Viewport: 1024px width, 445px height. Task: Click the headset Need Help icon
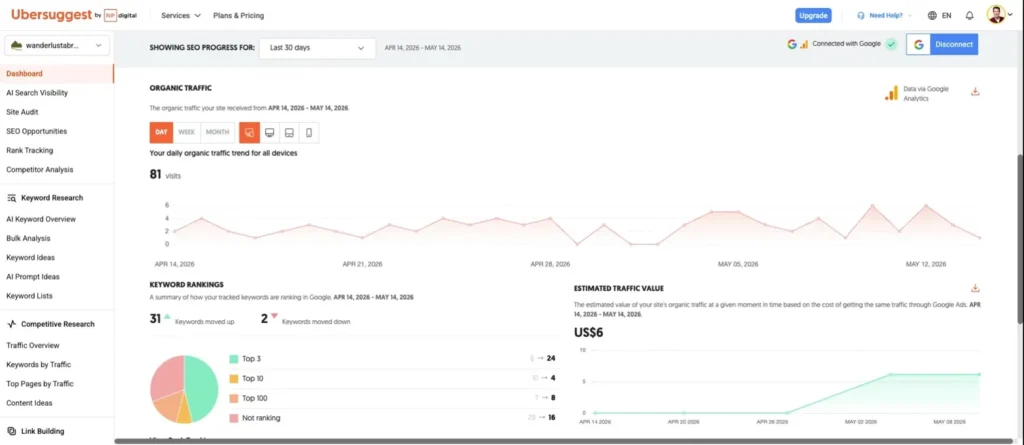pos(861,15)
